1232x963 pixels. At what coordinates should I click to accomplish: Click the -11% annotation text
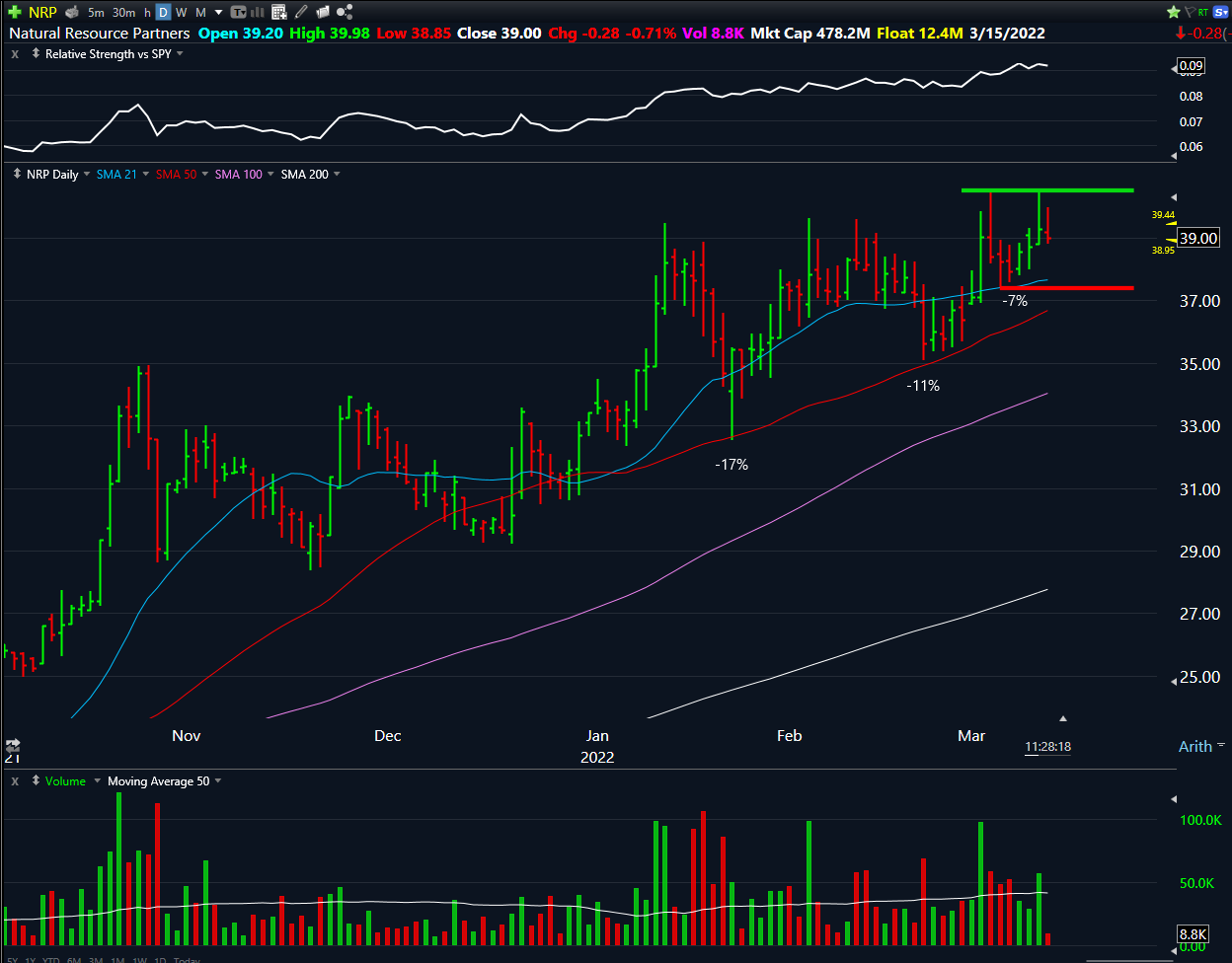click(923, 386)
